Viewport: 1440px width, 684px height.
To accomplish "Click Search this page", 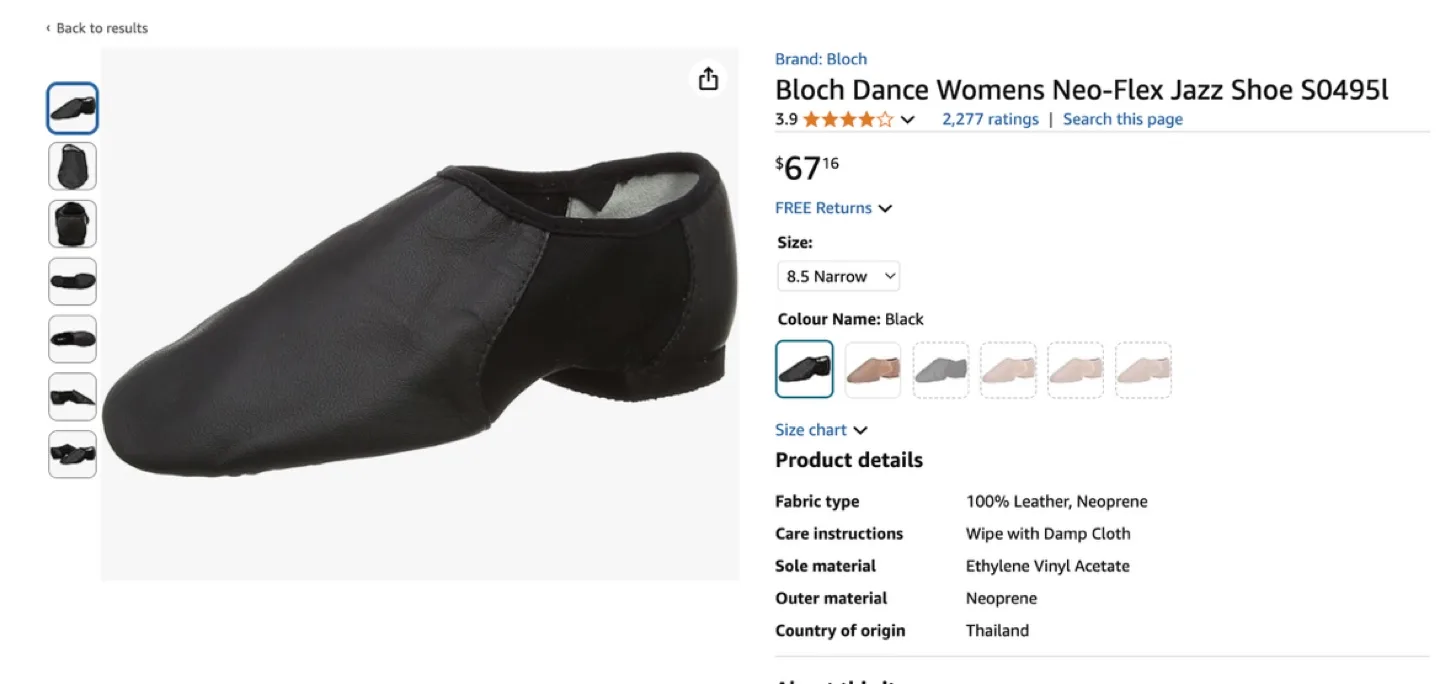I will (x=1122, y=119).
